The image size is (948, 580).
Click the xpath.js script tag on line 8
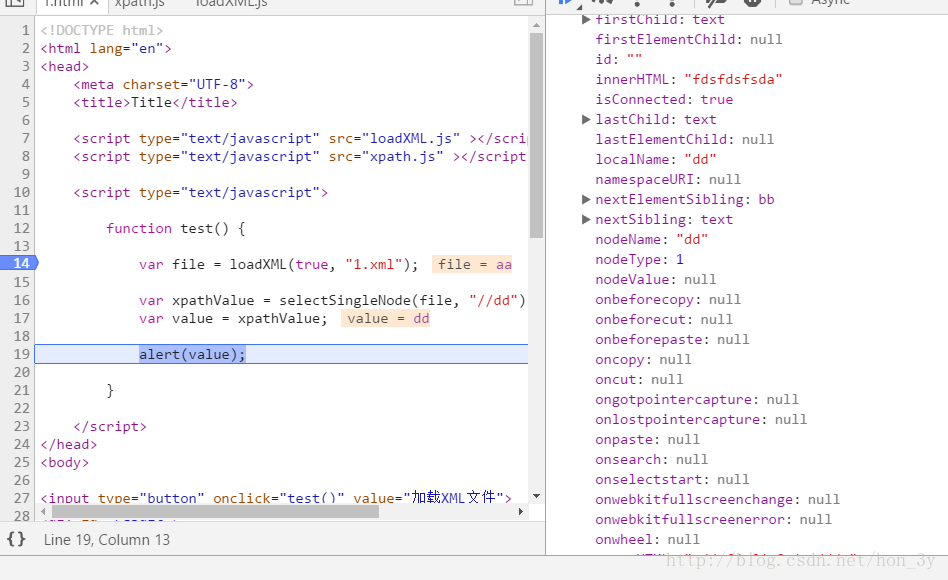tap(300, 156)
